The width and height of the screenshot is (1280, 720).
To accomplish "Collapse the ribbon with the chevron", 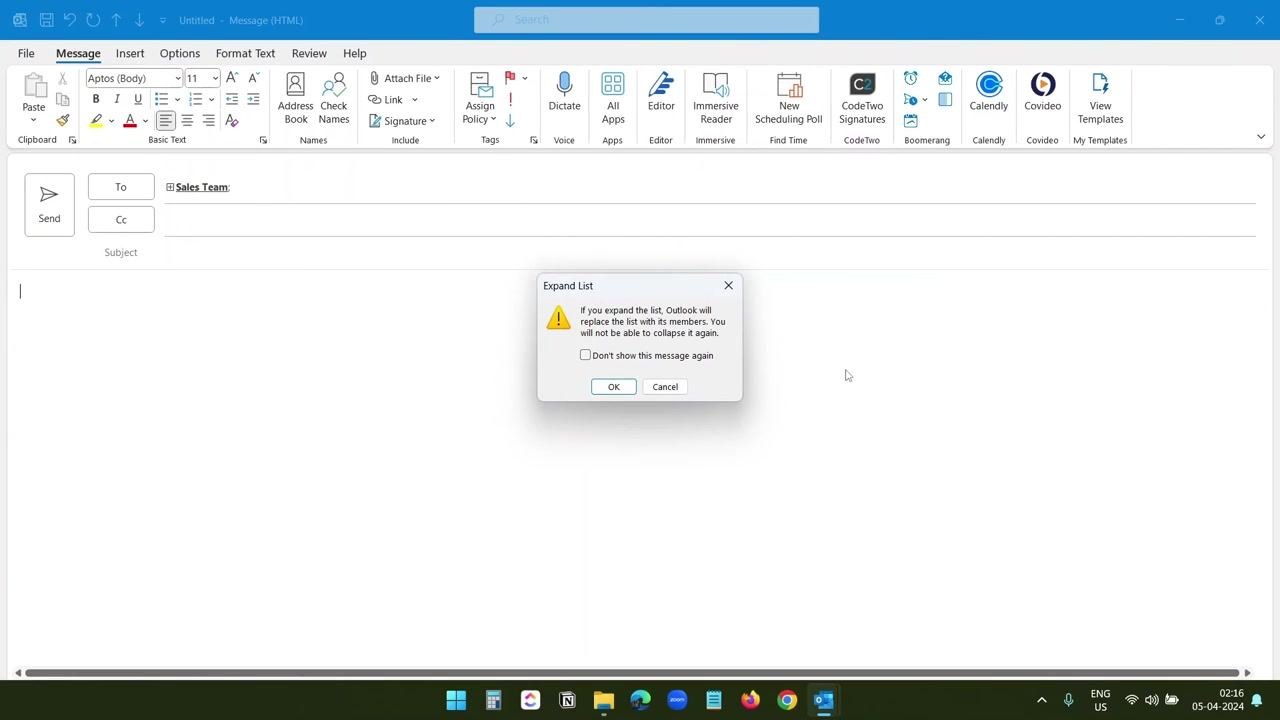I will [x=1261, y=137].
